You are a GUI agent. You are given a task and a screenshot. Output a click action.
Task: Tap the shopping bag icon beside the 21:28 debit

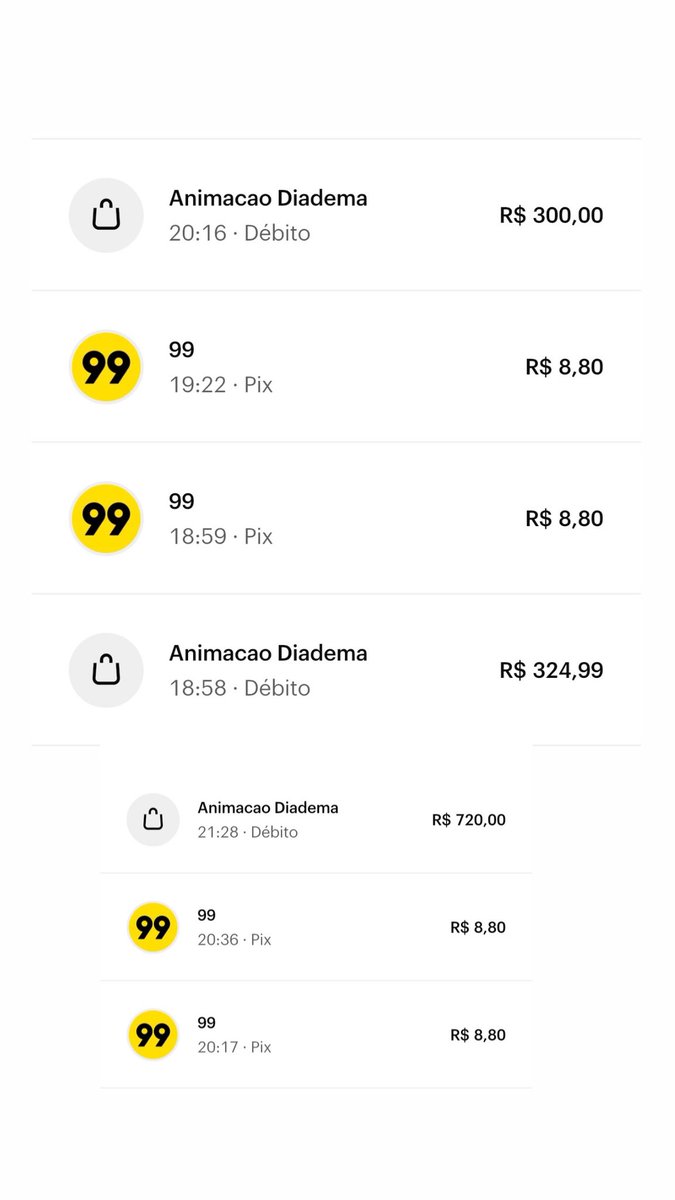(x=153, y=820)
